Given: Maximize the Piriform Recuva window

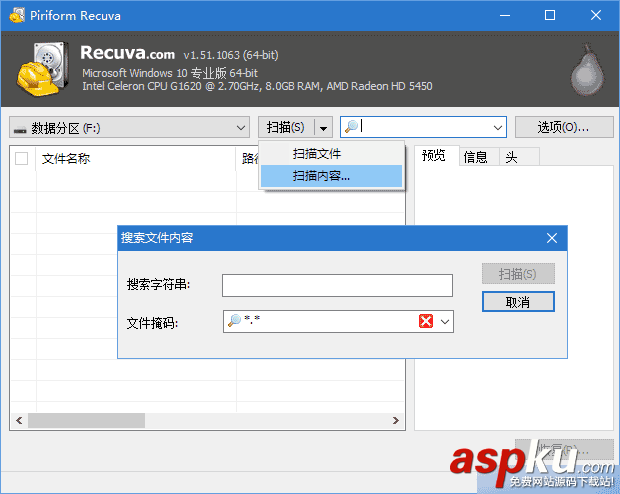Looking at the screenshot, I should tap(550, 15).
